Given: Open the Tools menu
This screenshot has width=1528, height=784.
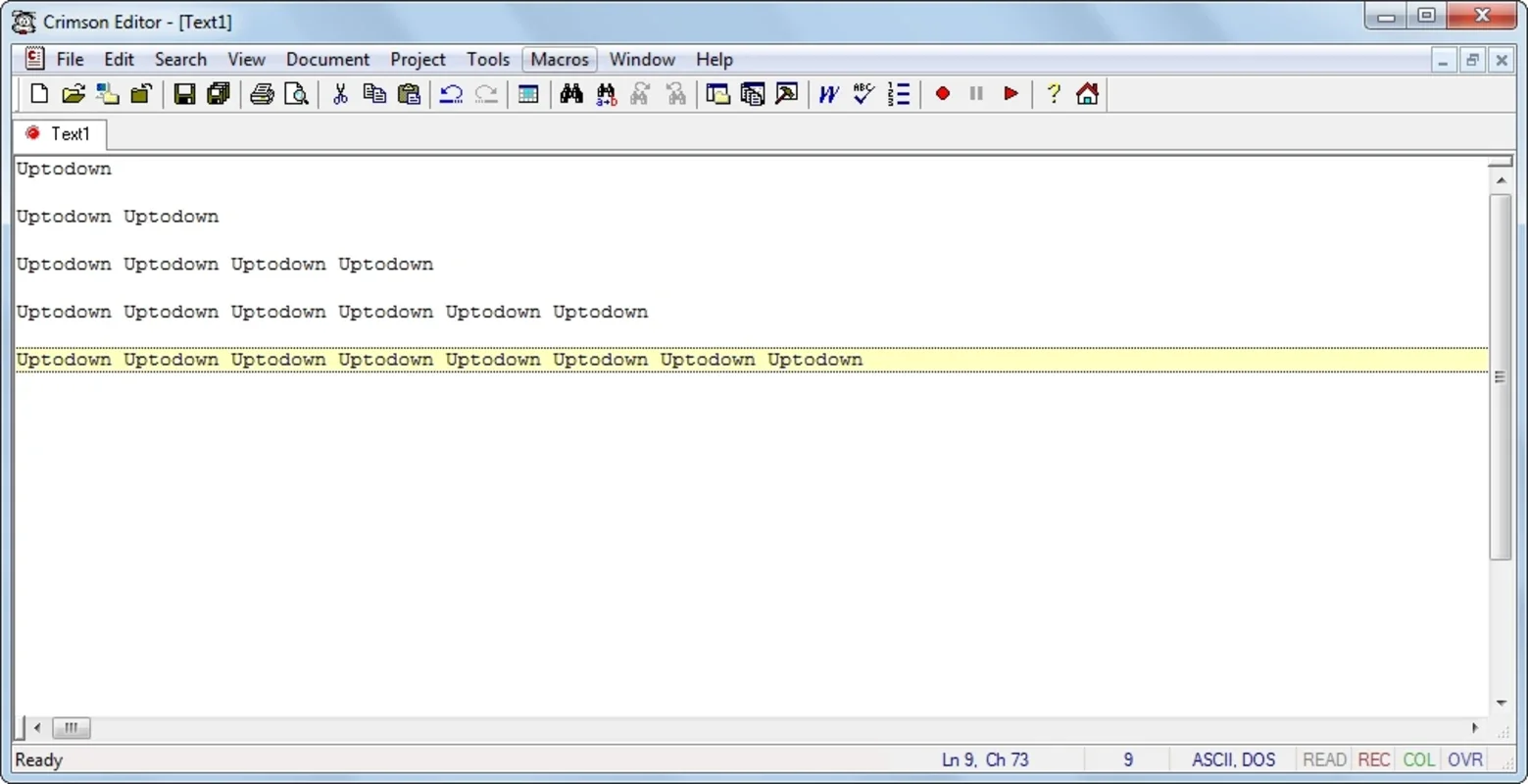Looking at the screenshot, I should coord(488,60).
